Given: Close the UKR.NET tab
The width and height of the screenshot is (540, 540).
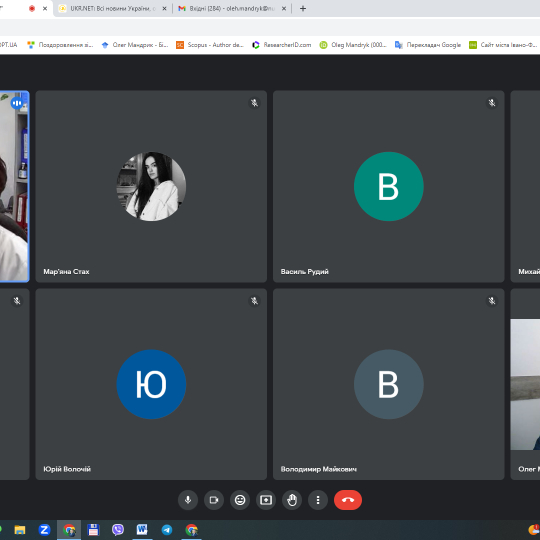Looking at the screenshot, I should click(x=164, y=9).
